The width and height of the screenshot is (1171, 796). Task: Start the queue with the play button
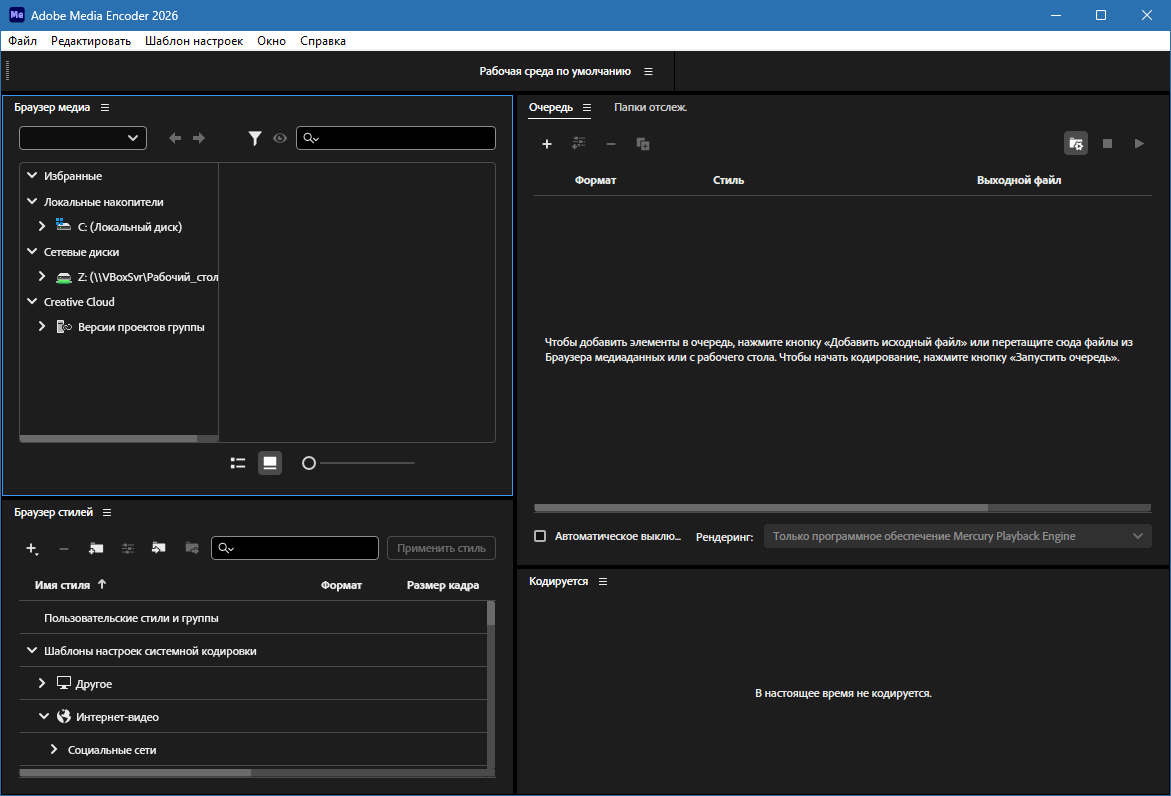[x=1139, y=143]
